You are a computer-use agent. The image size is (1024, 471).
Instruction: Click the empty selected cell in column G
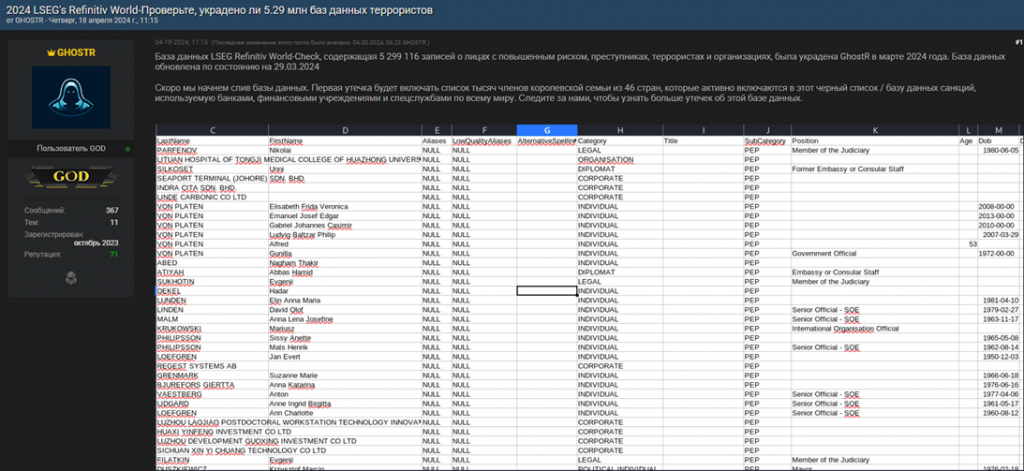tap(546, 290)
